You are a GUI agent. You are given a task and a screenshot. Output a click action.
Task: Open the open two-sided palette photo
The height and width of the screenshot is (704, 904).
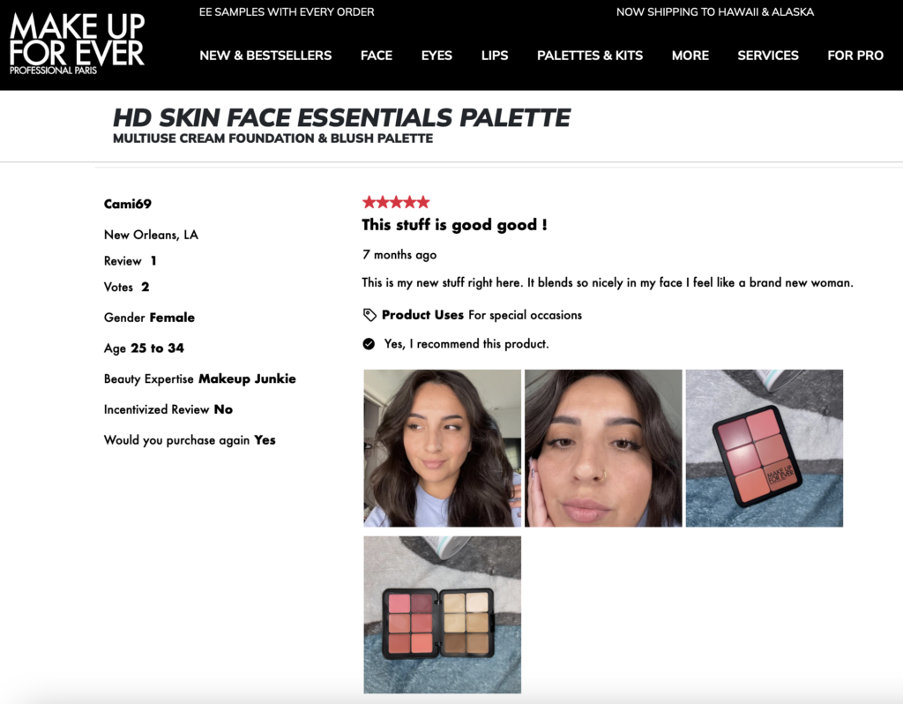[x=442, y=615]
